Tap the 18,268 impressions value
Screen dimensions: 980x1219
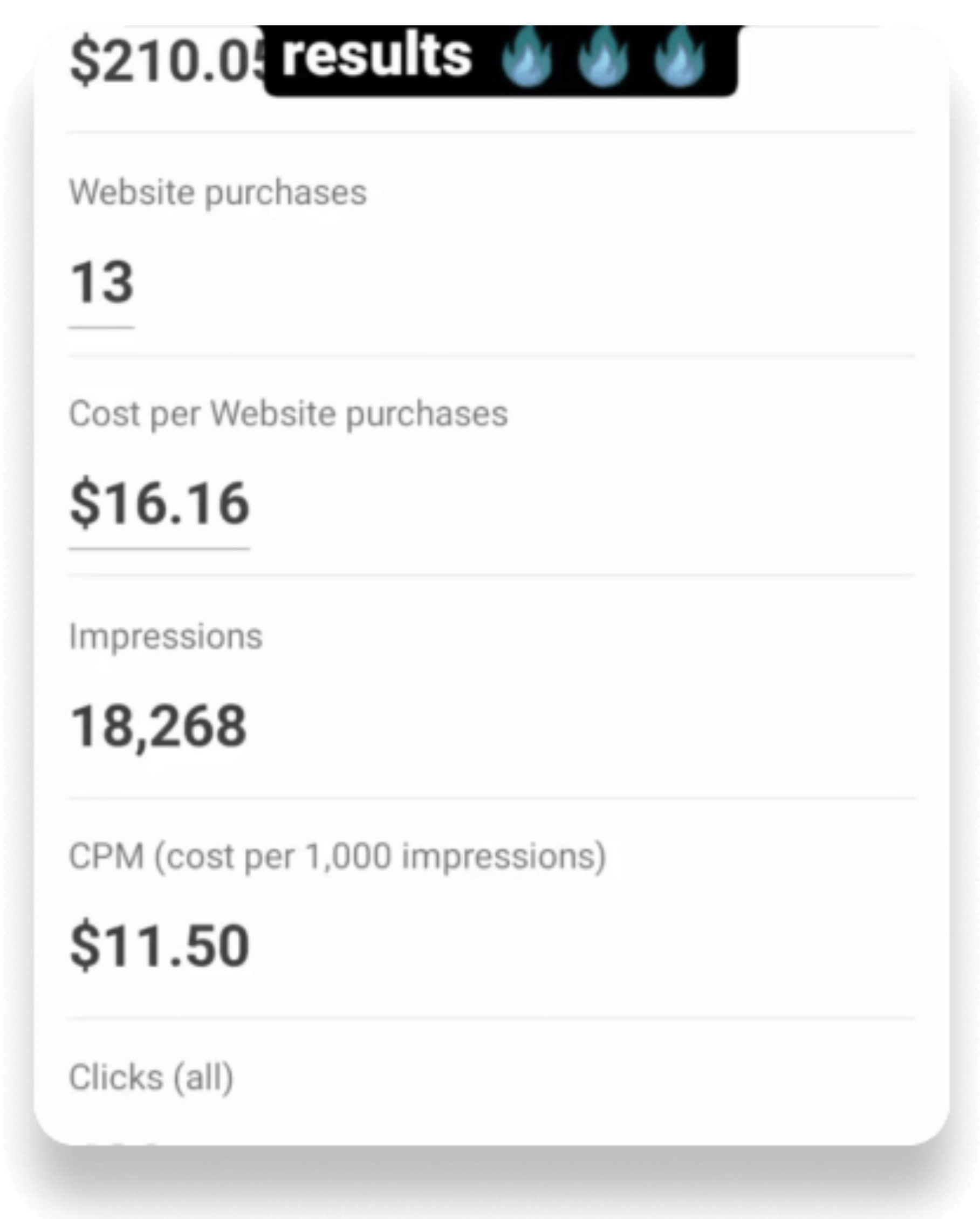coord(159,726)
